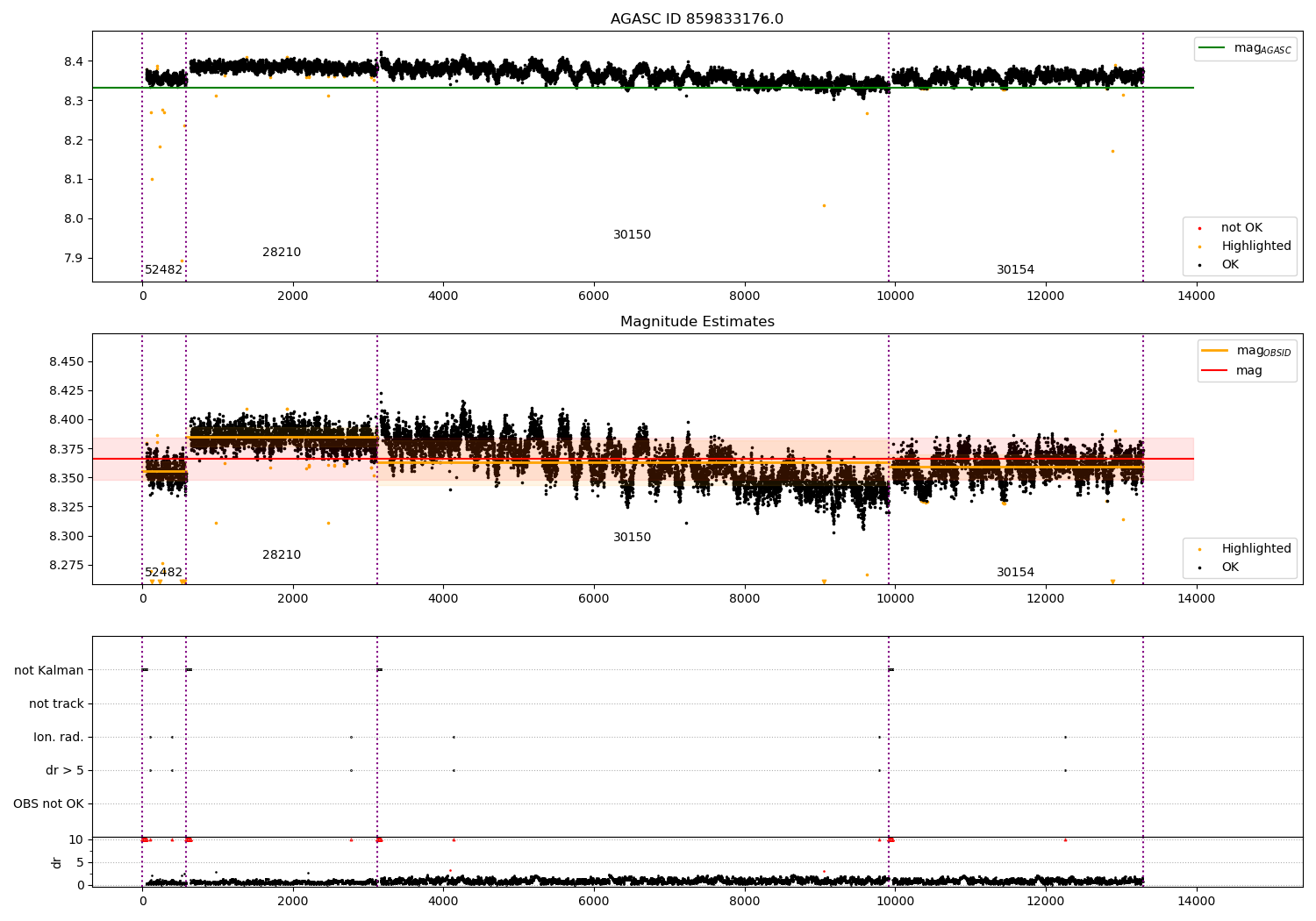Click the "8.375" y-tick label

tap(68, 449)
